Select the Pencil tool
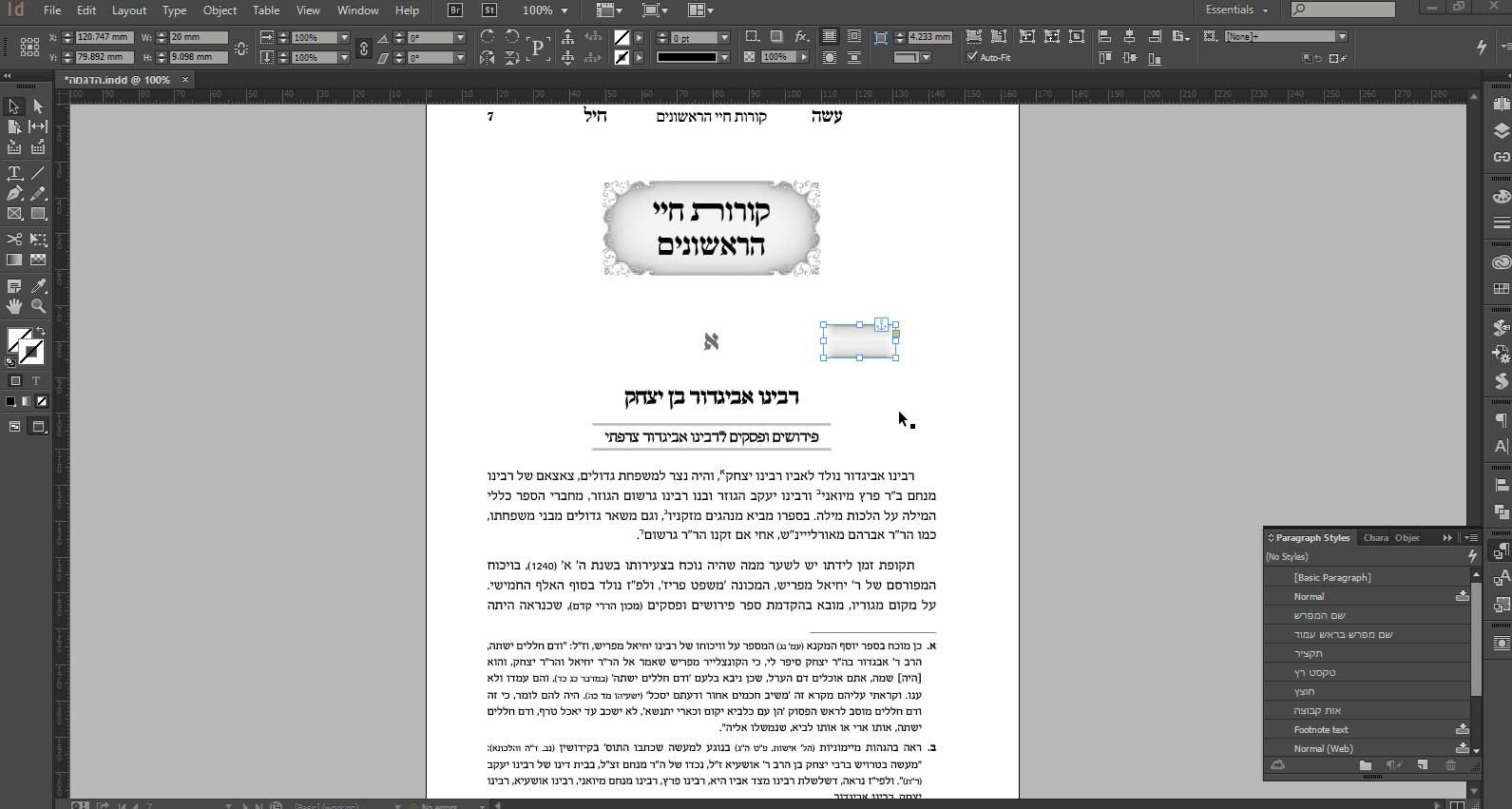 38,194
